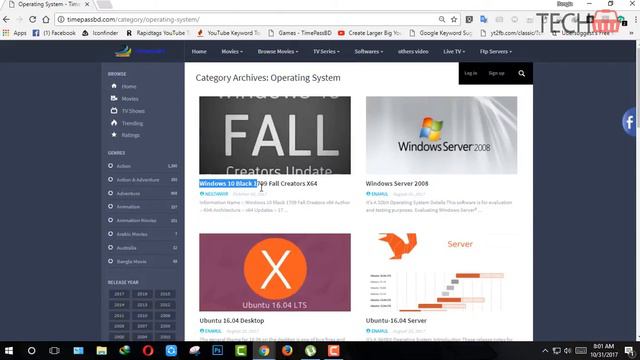Show hidden system tray icons

click(x=545, y=351)
